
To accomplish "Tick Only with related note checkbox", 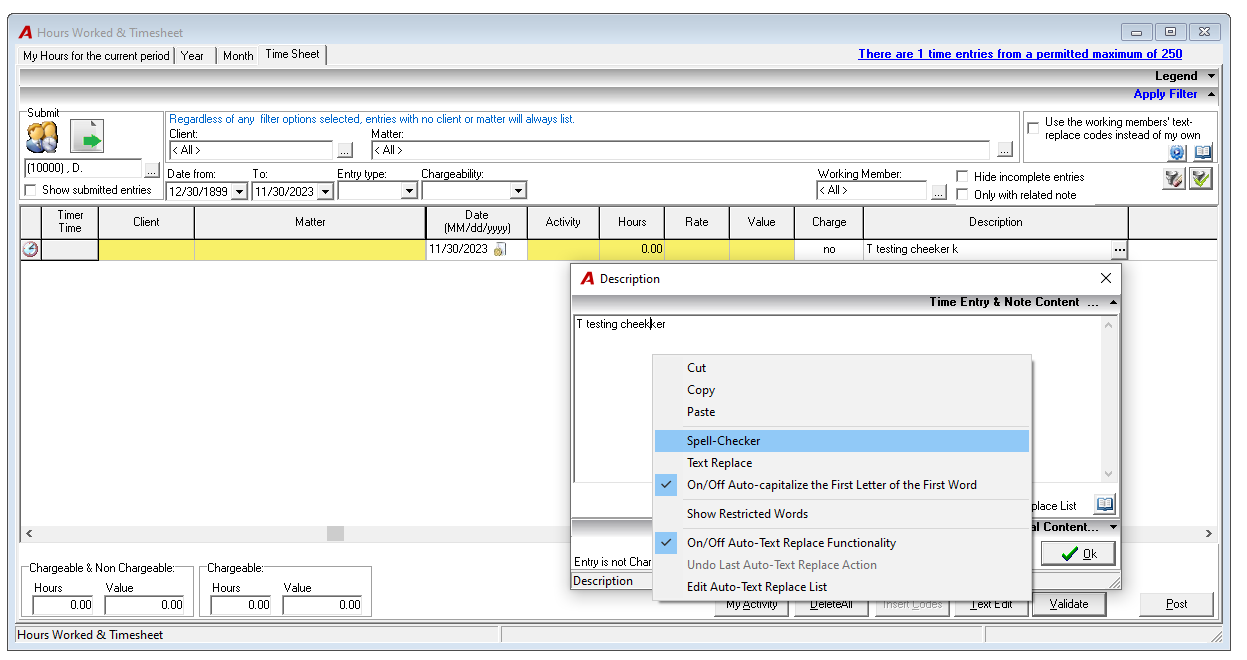I will tap(962, 195).
